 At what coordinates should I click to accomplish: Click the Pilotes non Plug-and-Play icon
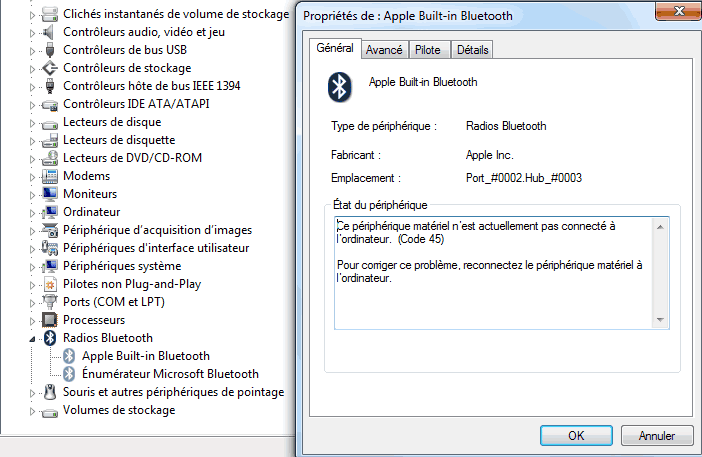pyautogui.click(x=50, y=284)
